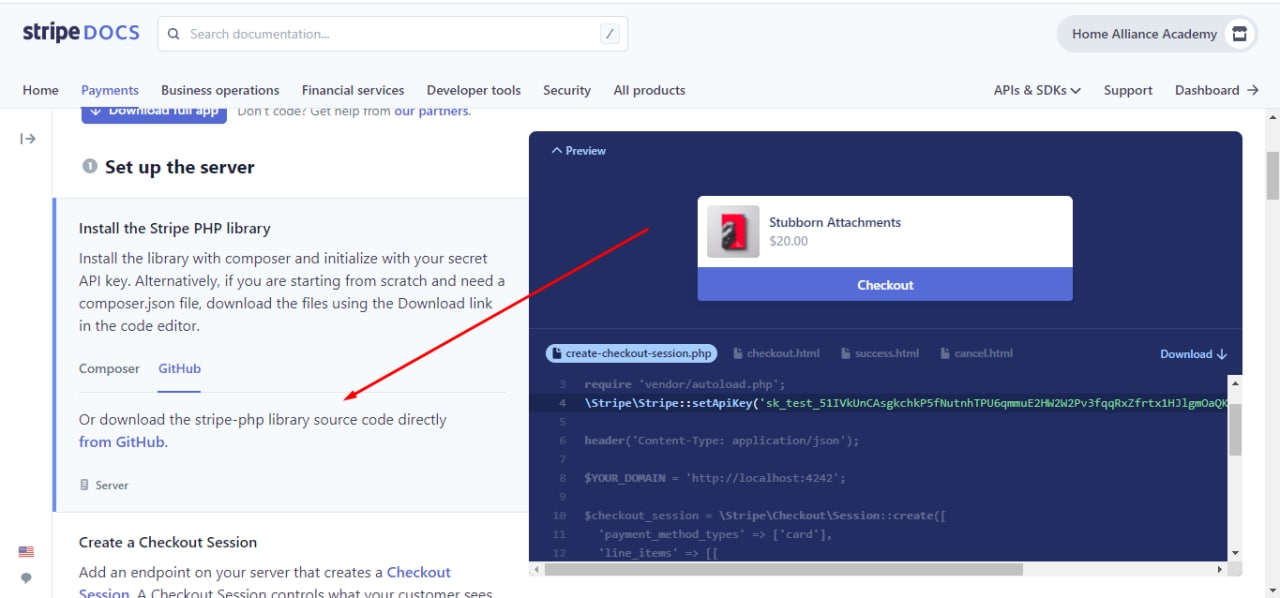Image resolution: width=1280 pixels, height=598 pixels.
Task: Select the create-checkout-session.php file tab
Action: pos(631,353)
